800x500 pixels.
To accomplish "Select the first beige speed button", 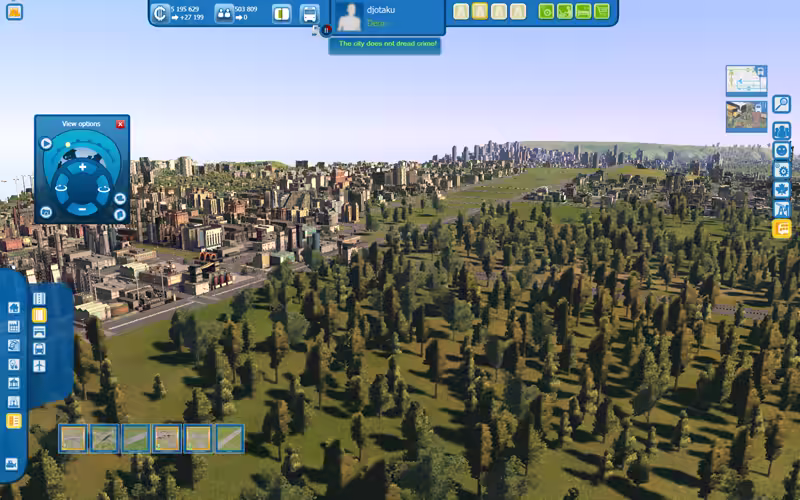I will pyautogui.click(x=461, y=12).
